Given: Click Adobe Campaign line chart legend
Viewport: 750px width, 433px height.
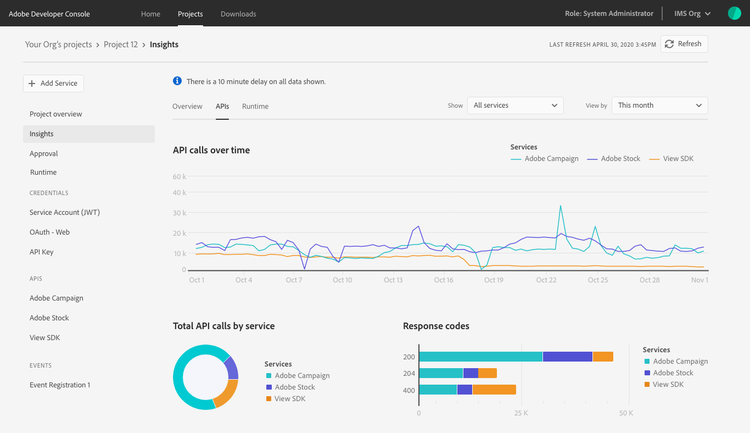Looking at the screenshot, I should coord(545,158).
